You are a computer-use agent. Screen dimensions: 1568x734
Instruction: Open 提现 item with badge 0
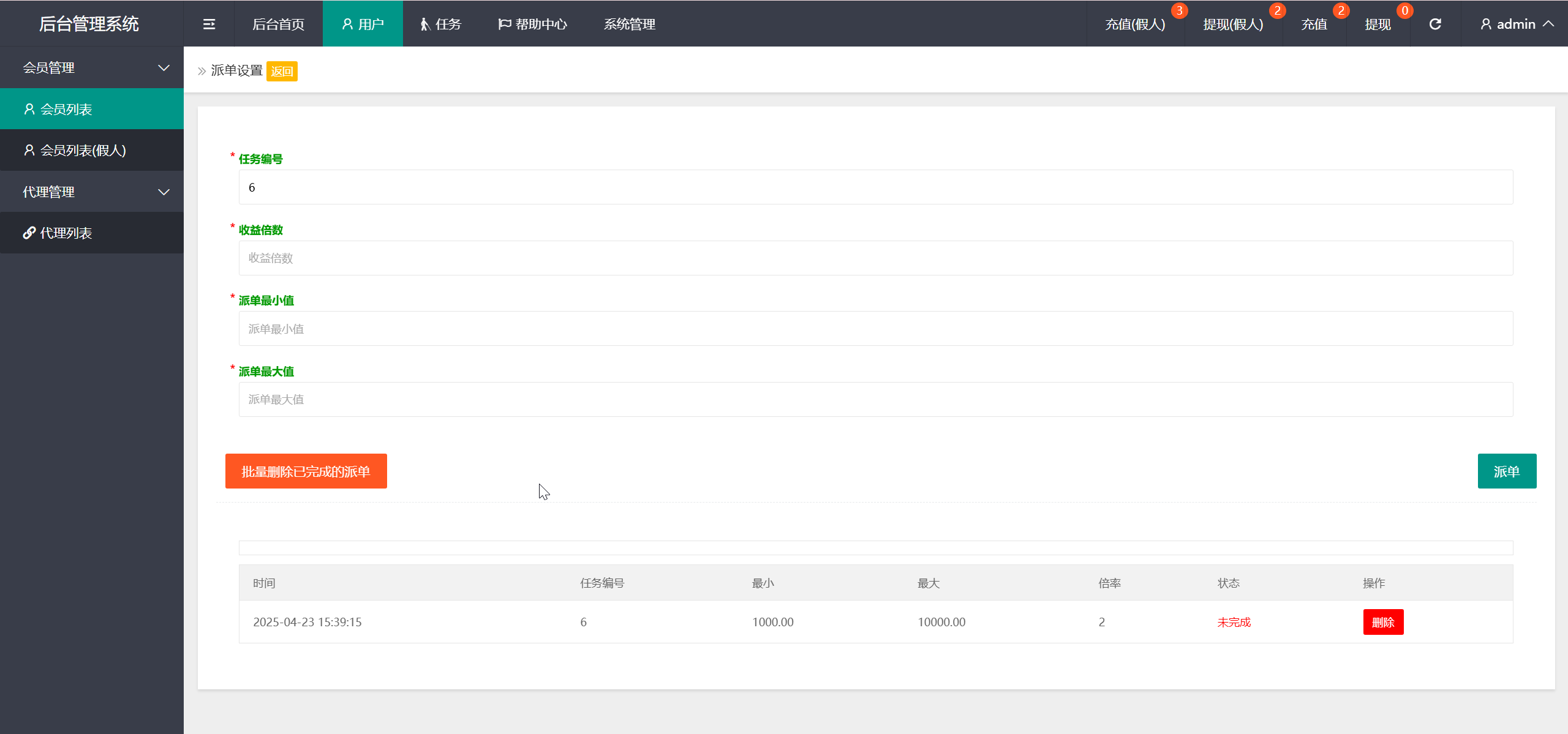[1378, 24]
